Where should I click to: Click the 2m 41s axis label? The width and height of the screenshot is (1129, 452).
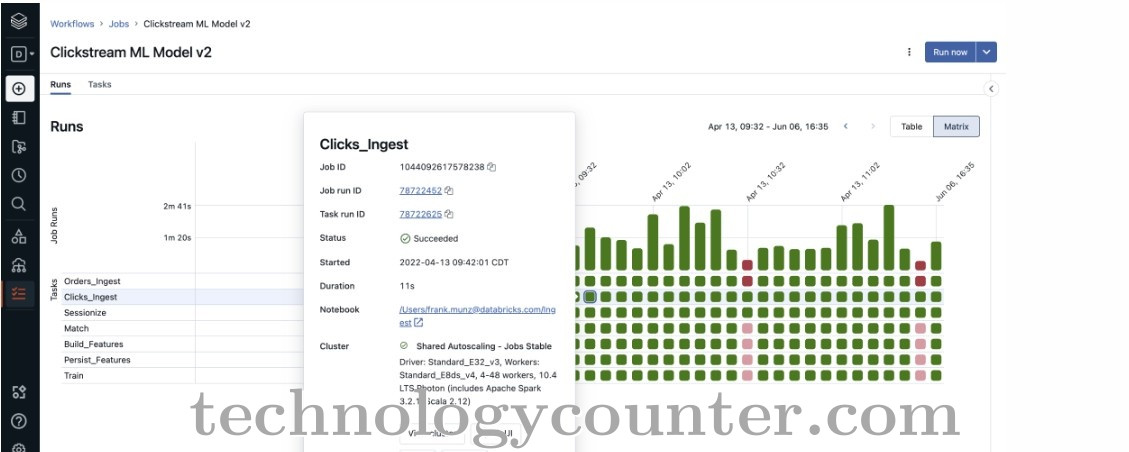(177, 207)
